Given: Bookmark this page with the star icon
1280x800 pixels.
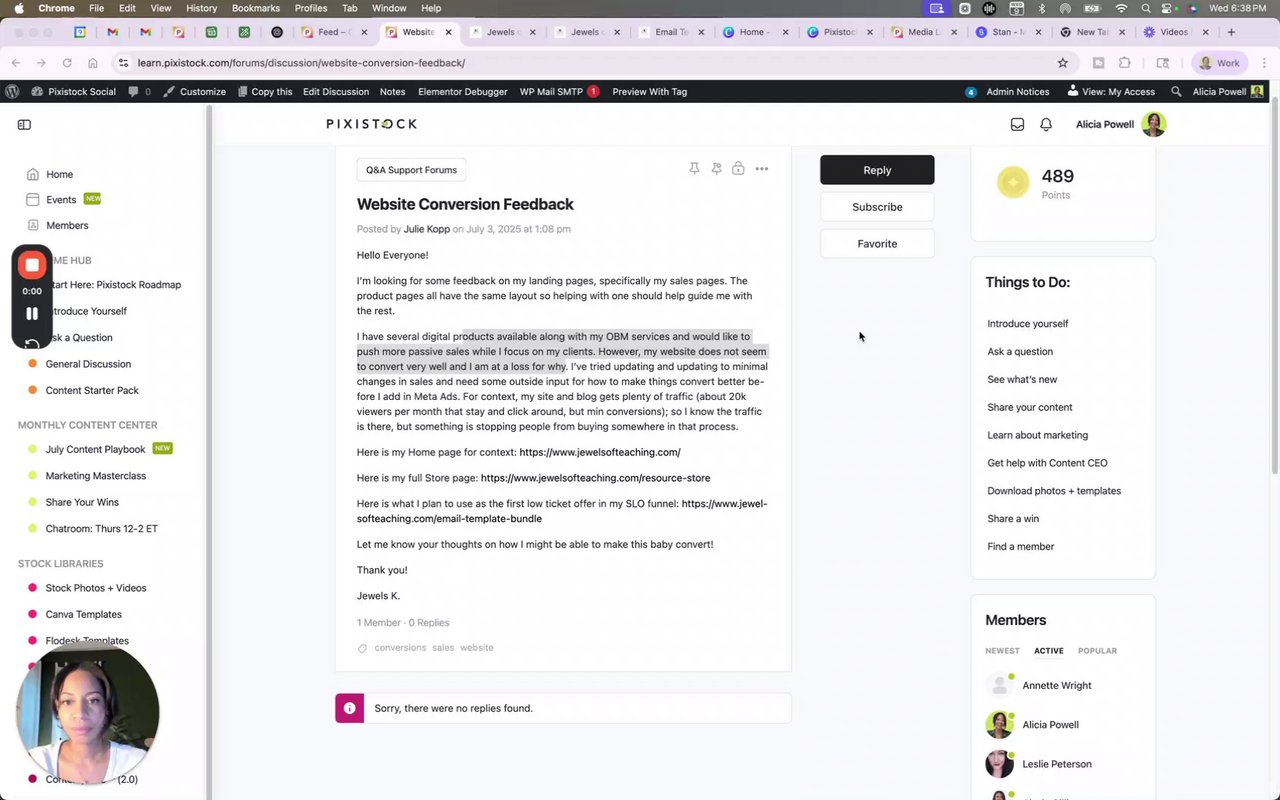Looking at the screenshot, I should (1063, 63).
